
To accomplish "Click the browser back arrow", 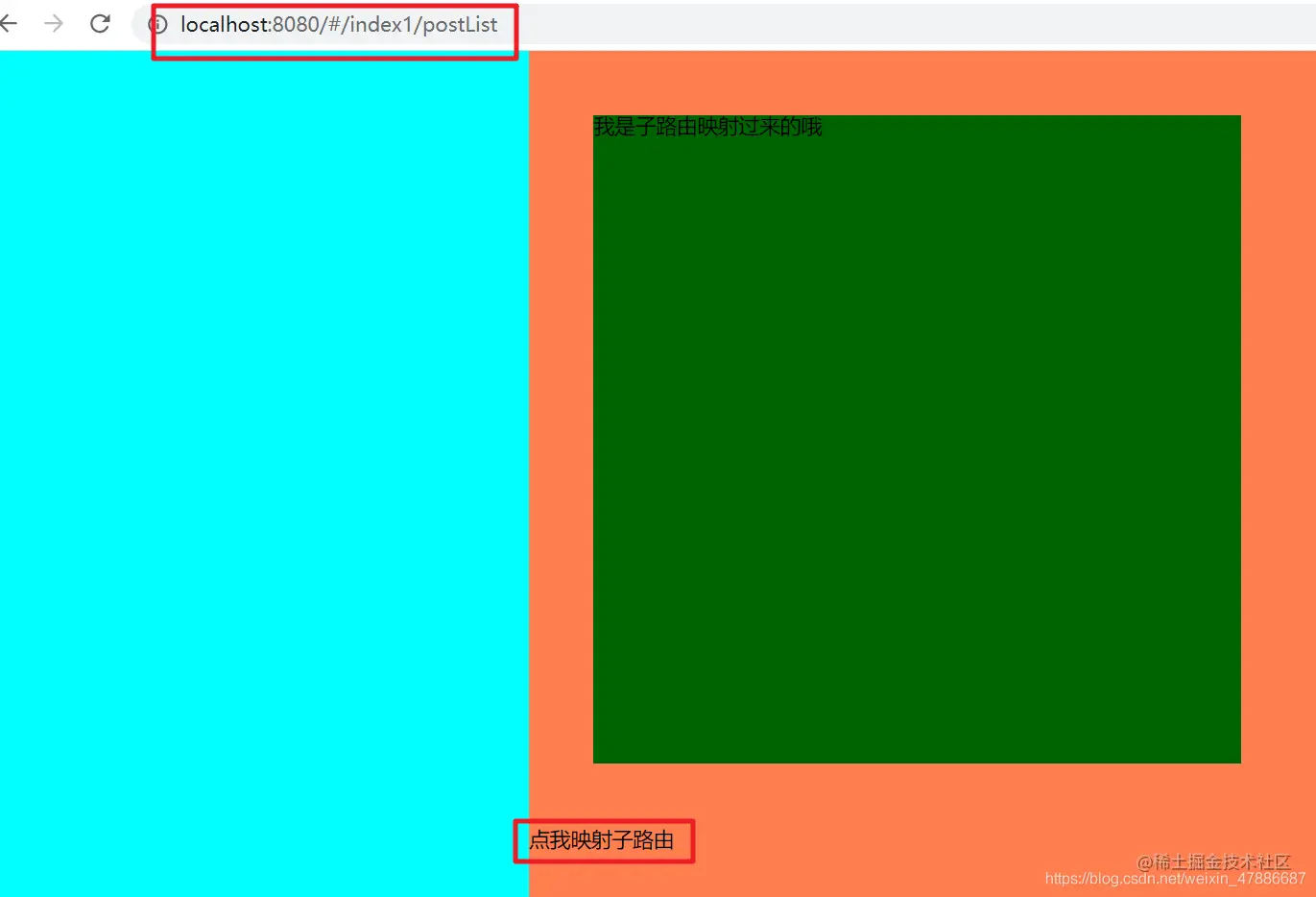I will tap(9, 24).
